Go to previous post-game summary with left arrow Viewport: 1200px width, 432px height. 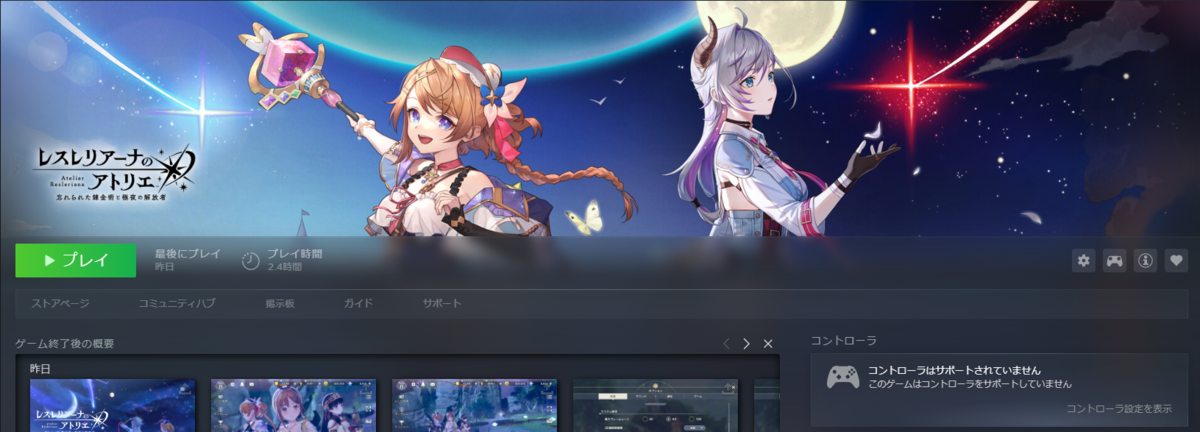[726, 343]
